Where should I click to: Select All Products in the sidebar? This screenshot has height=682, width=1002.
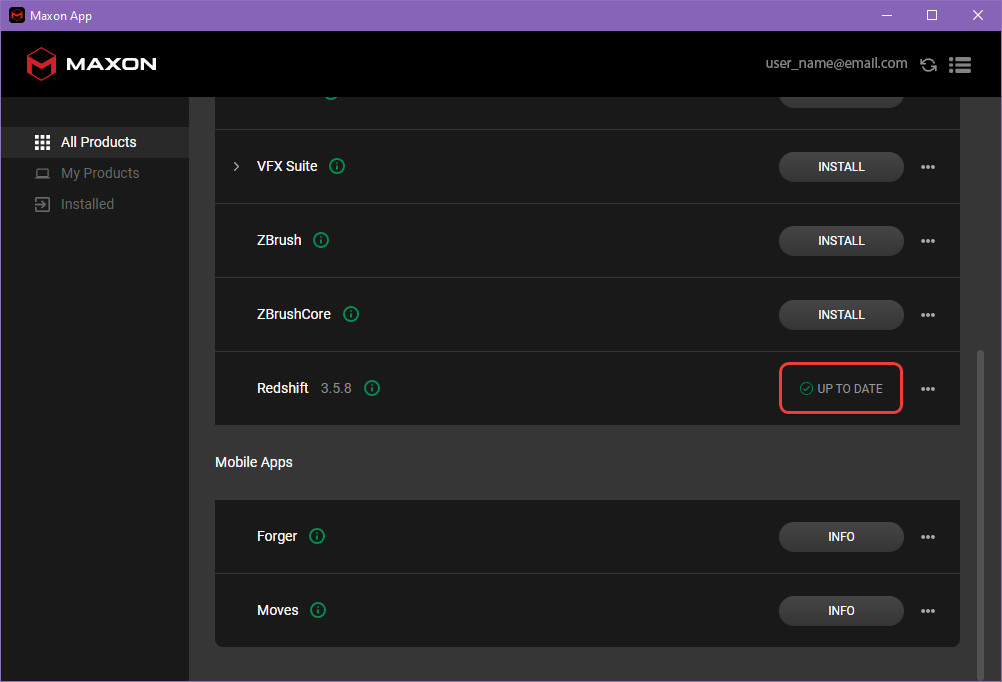pos(98,142)
